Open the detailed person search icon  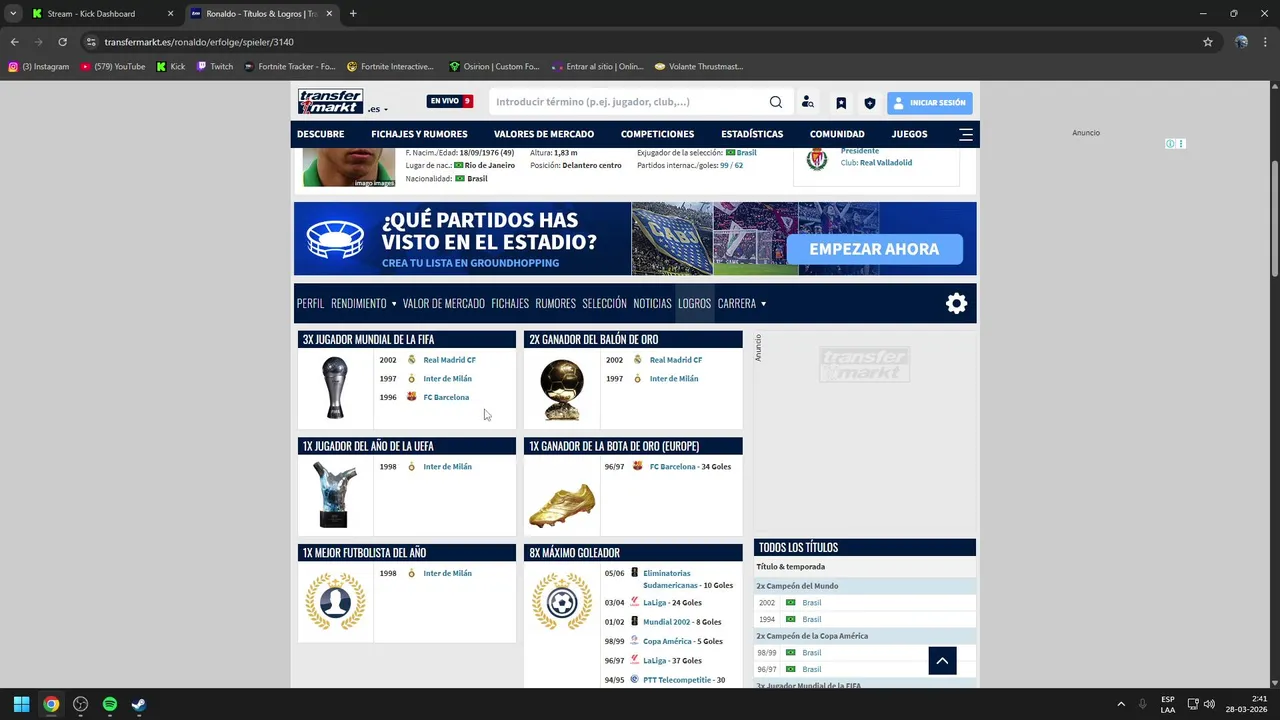pos(808,102)
